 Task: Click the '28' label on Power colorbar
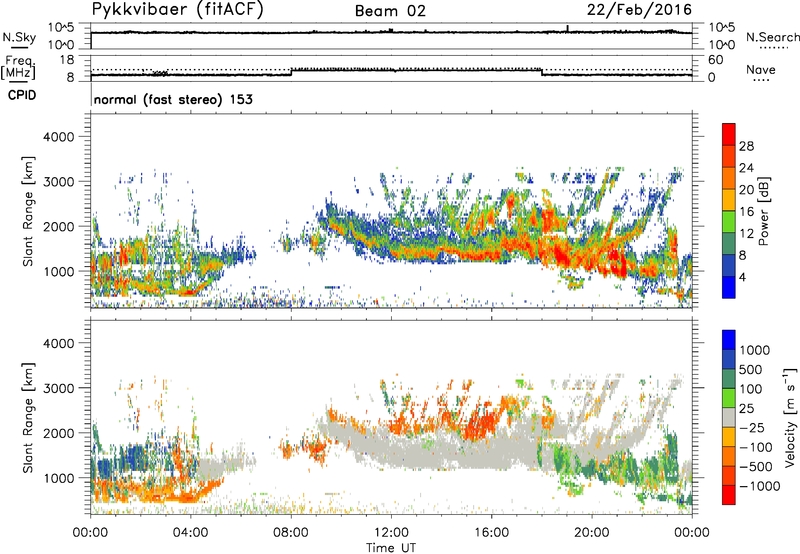pyautogui.click(x=746, y=146)
